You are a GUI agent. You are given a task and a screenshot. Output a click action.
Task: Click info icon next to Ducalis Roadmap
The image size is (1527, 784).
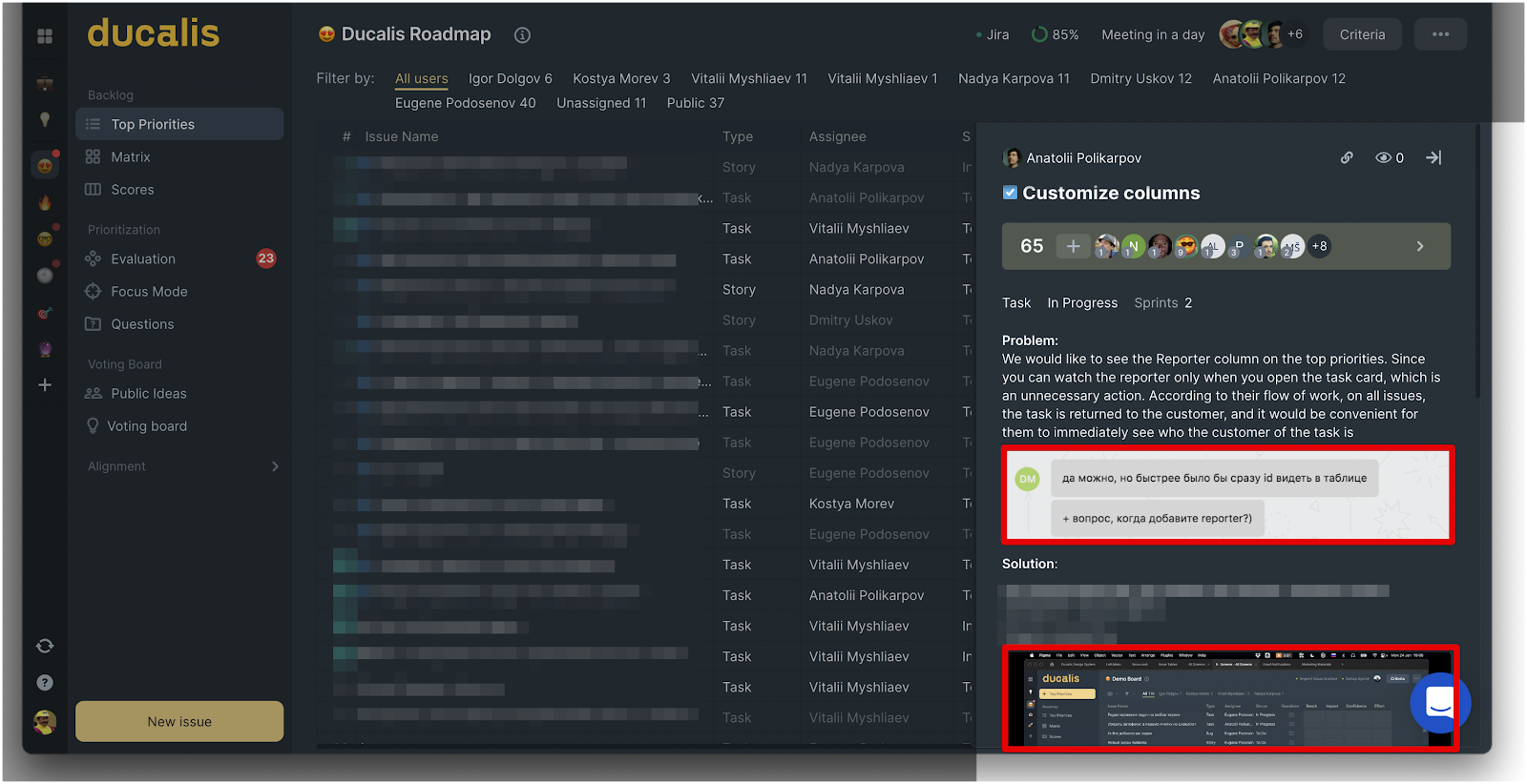522,35
